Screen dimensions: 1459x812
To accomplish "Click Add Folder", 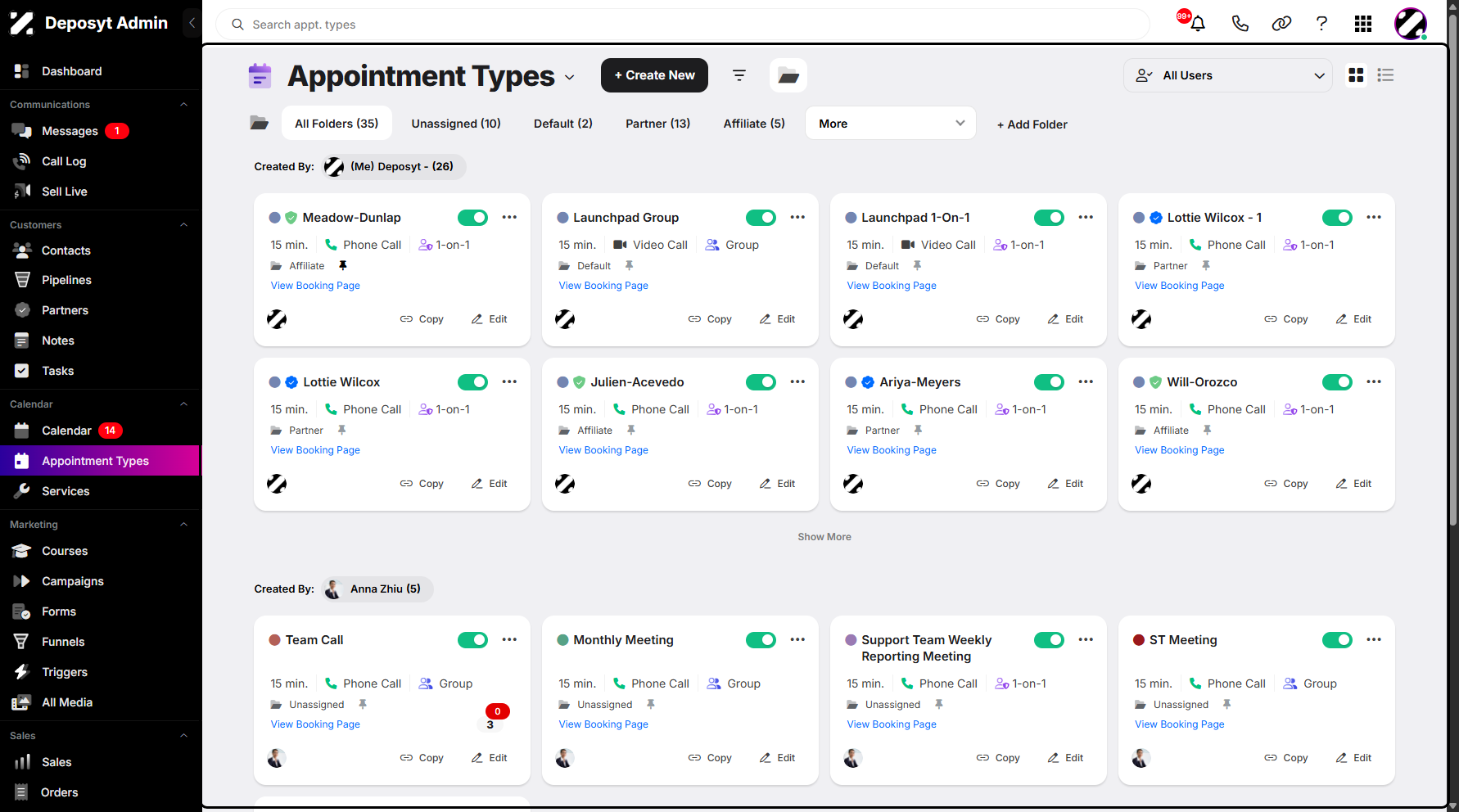I will click(1032, 124).
